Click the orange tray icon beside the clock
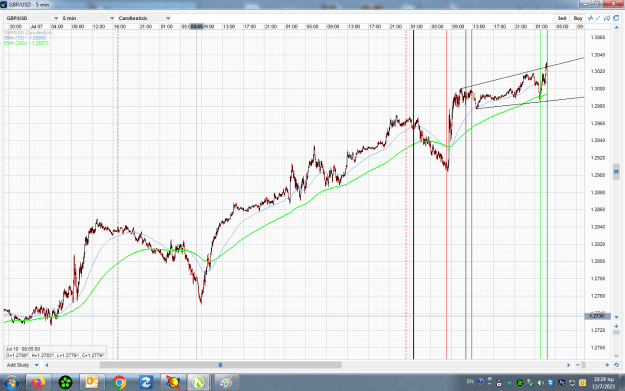Screen dimensions: 625x391 (x=582, y=383)
